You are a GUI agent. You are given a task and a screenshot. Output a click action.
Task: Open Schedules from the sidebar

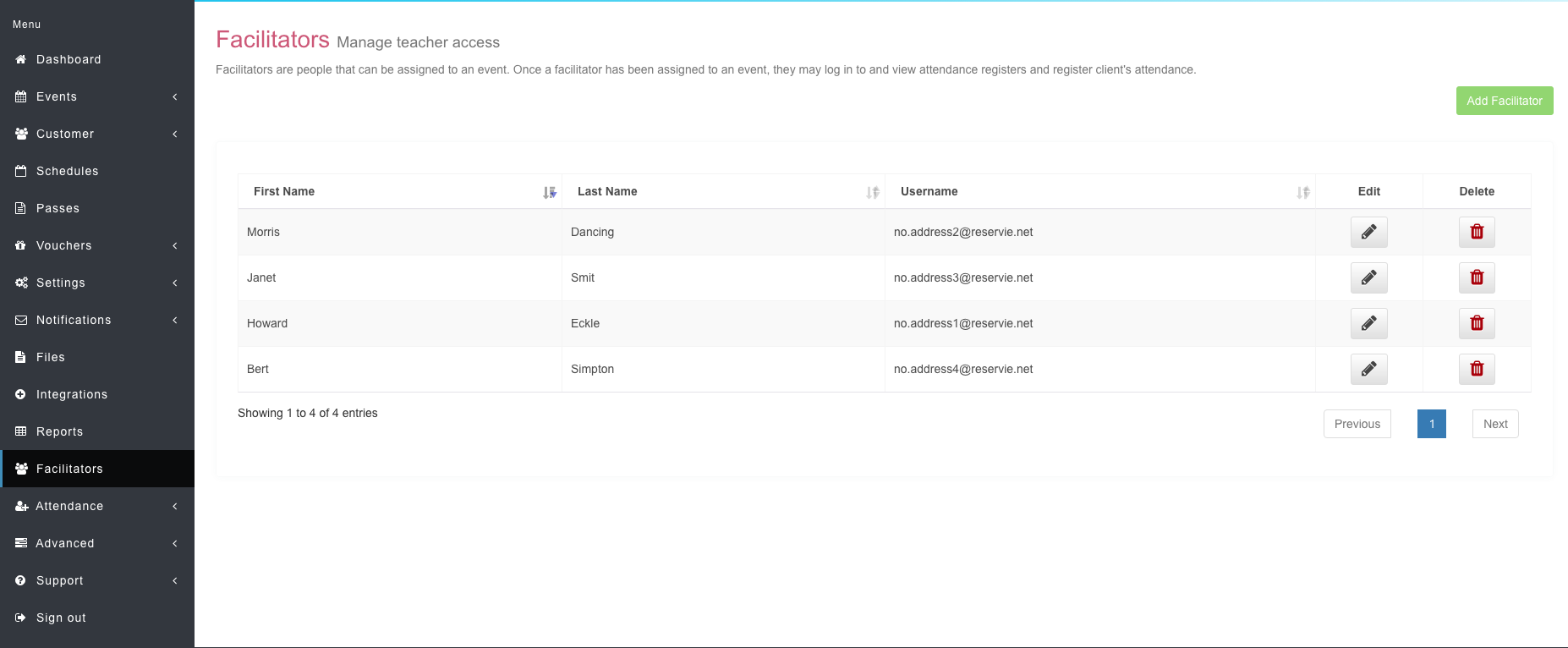(67, 171)
